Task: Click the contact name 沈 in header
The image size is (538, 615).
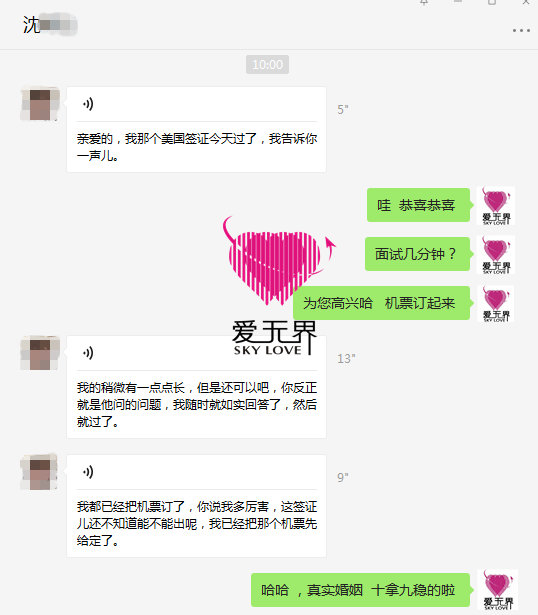Action: coord(31,25)
